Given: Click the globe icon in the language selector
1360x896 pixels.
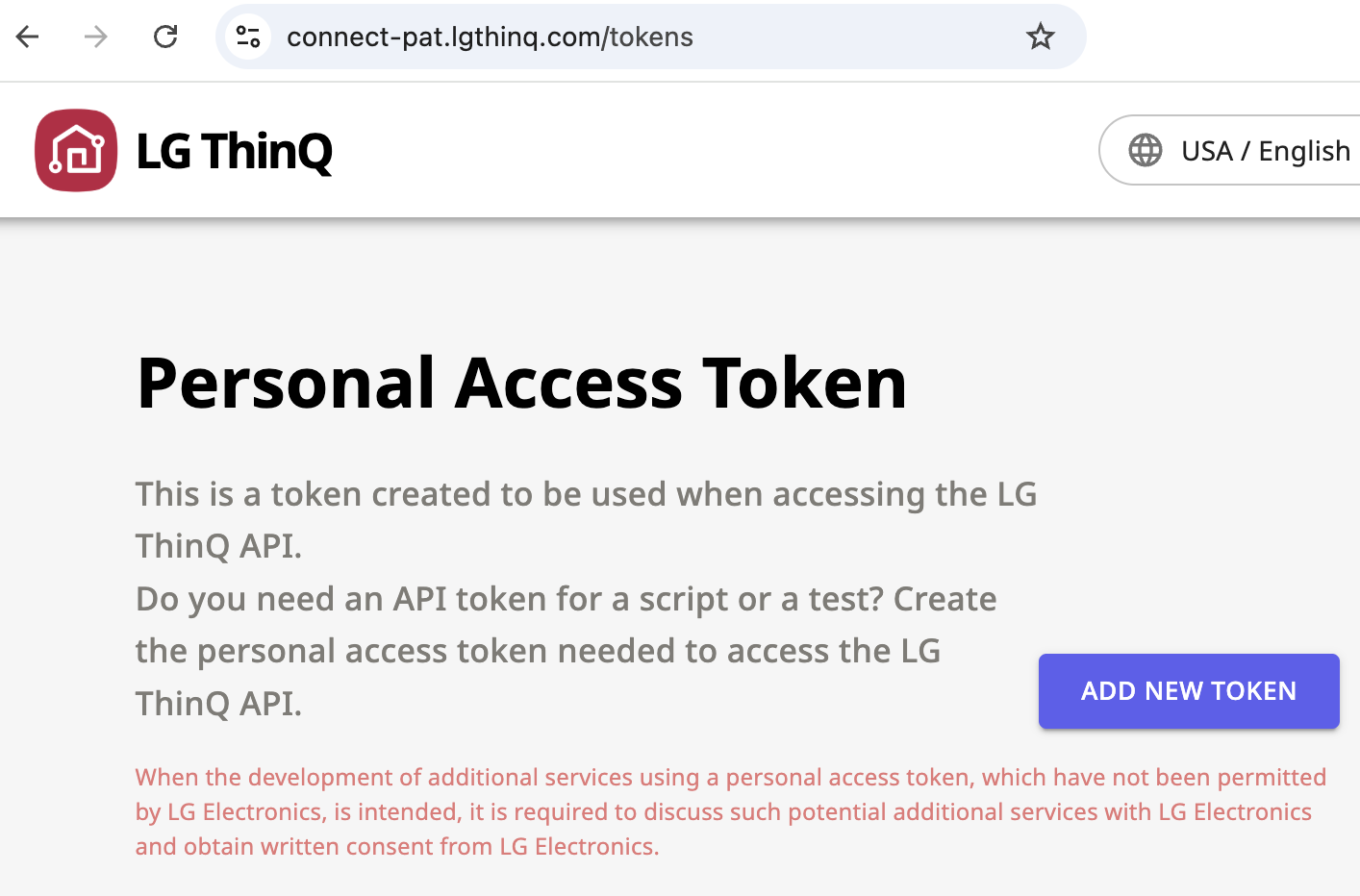Looking at the screenshot, I should point(1145,150).
